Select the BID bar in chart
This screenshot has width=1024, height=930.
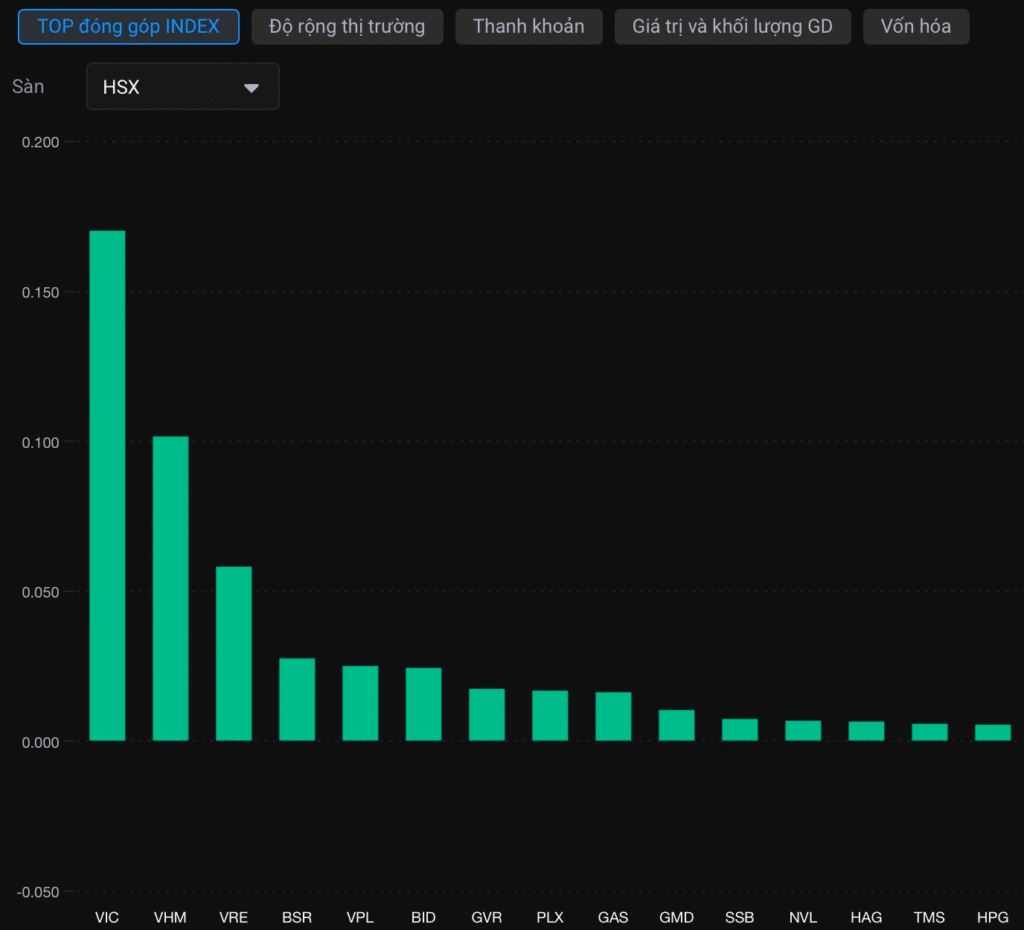(424, 704)
